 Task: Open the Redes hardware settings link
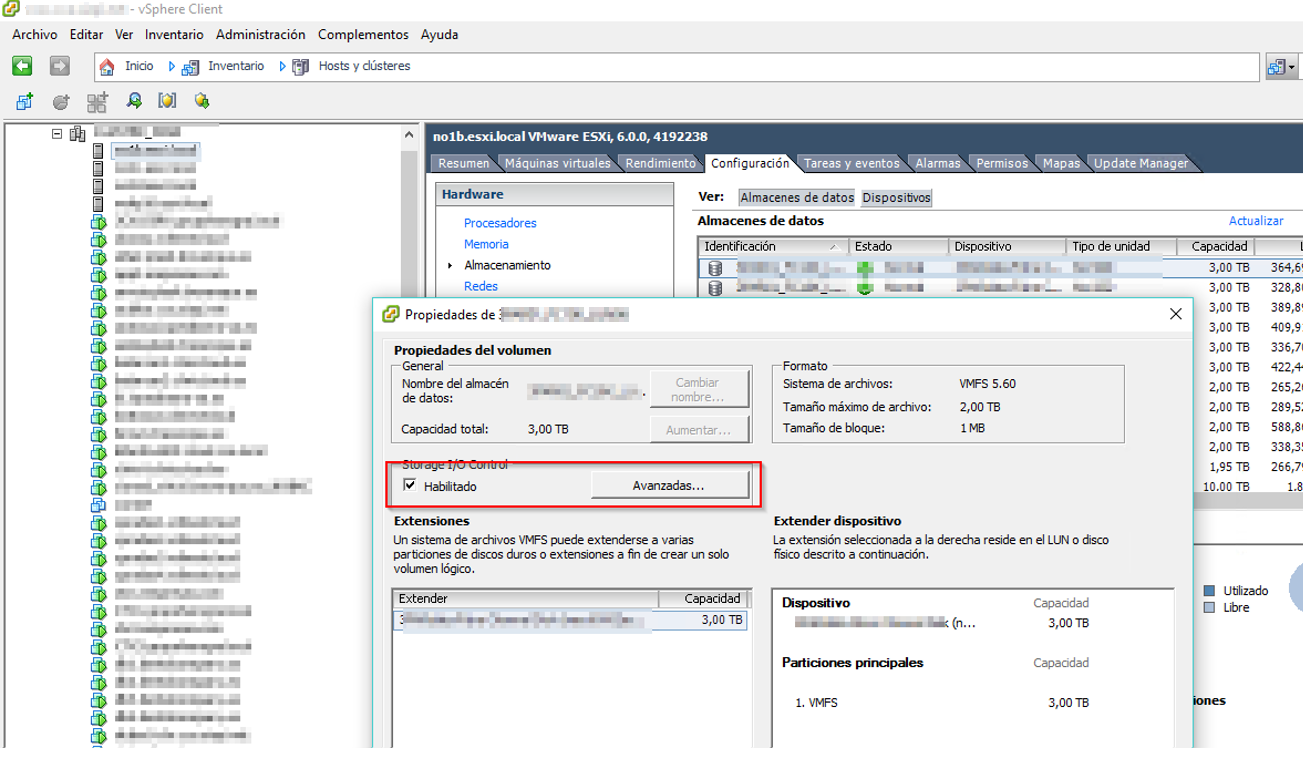tap(481, 286)
